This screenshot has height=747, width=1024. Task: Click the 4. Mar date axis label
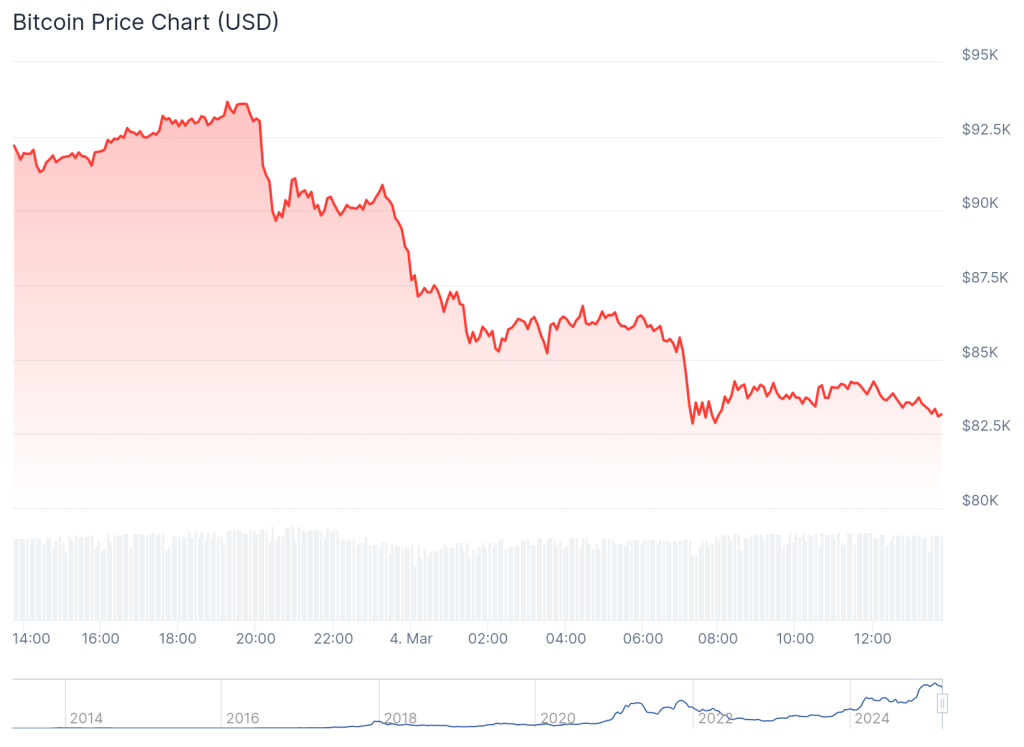(x=409, y=639)
